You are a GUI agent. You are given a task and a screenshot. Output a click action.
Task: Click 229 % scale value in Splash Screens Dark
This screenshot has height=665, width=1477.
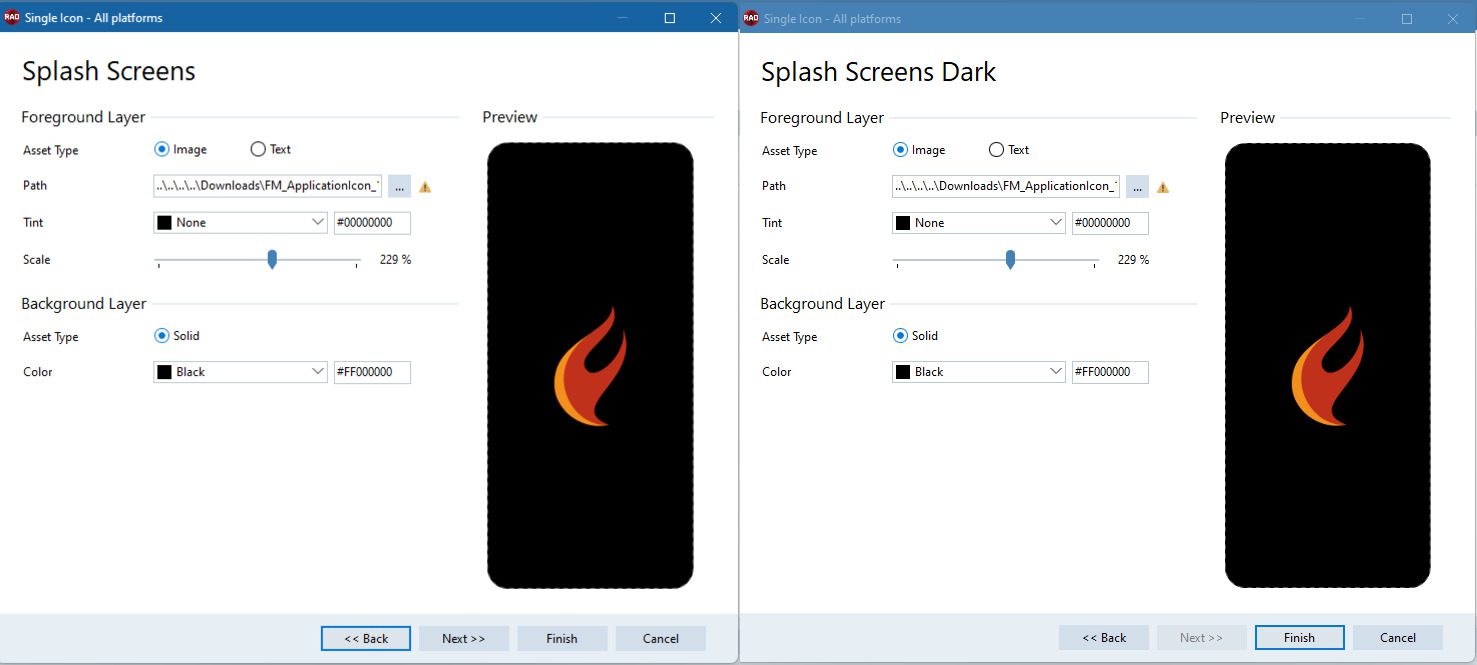point(1133,260)
